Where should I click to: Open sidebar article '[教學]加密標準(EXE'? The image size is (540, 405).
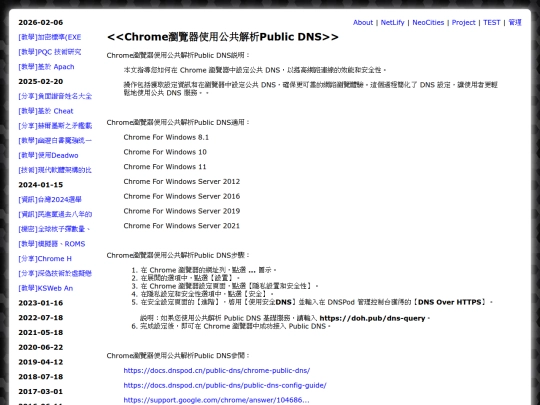tap(50, 37)
